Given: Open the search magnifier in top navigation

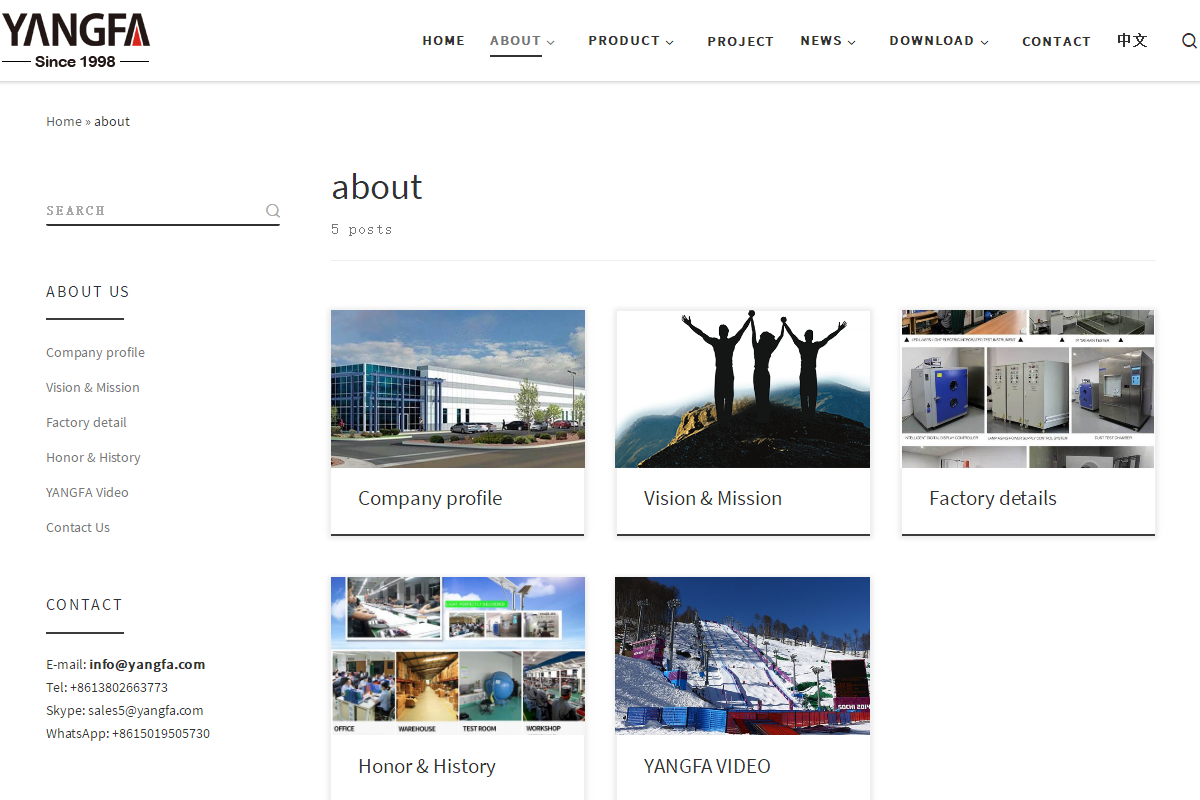Looking at the screenshot, I should pos(1189,41).
